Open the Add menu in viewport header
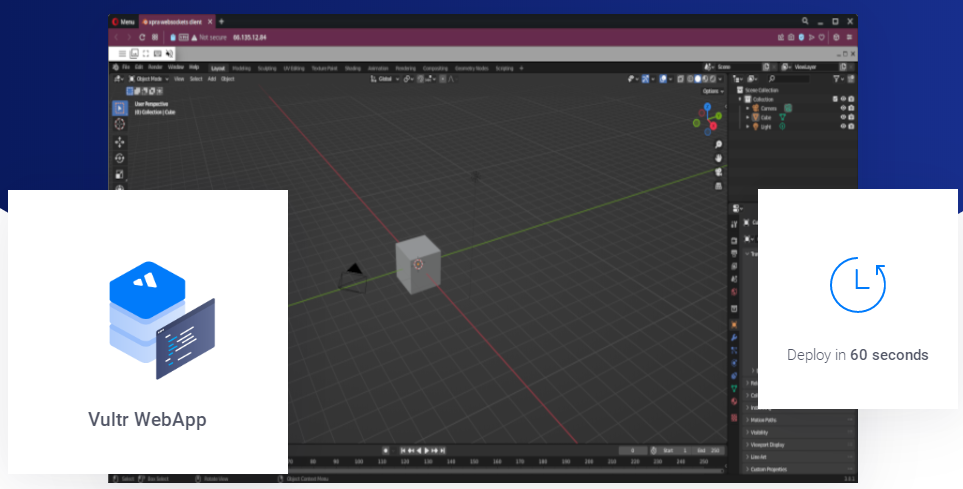 tap(211, 78)
